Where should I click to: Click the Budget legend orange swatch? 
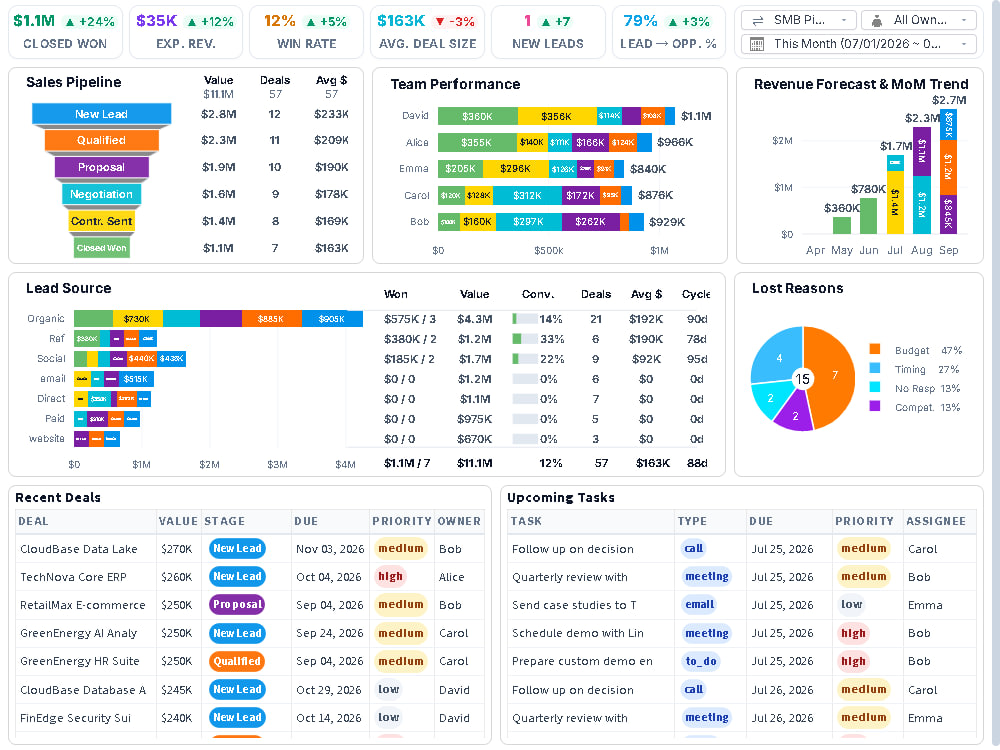click(x=874, y=349)
